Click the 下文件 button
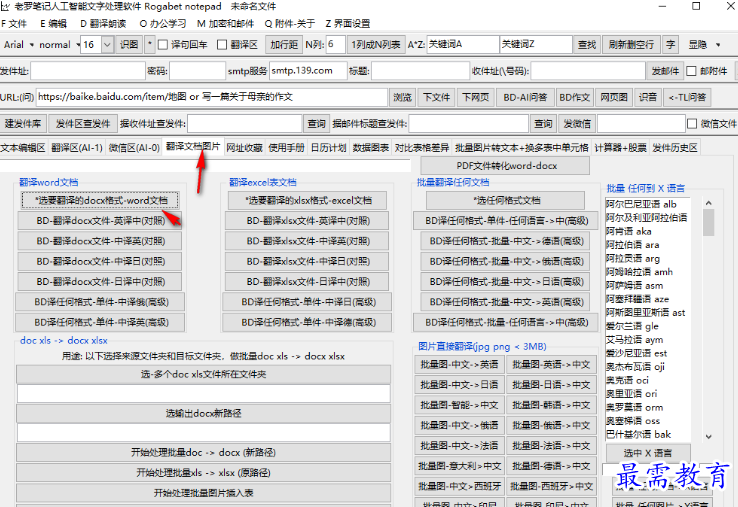The image size is (738, 507). click(x=436, y=97)
